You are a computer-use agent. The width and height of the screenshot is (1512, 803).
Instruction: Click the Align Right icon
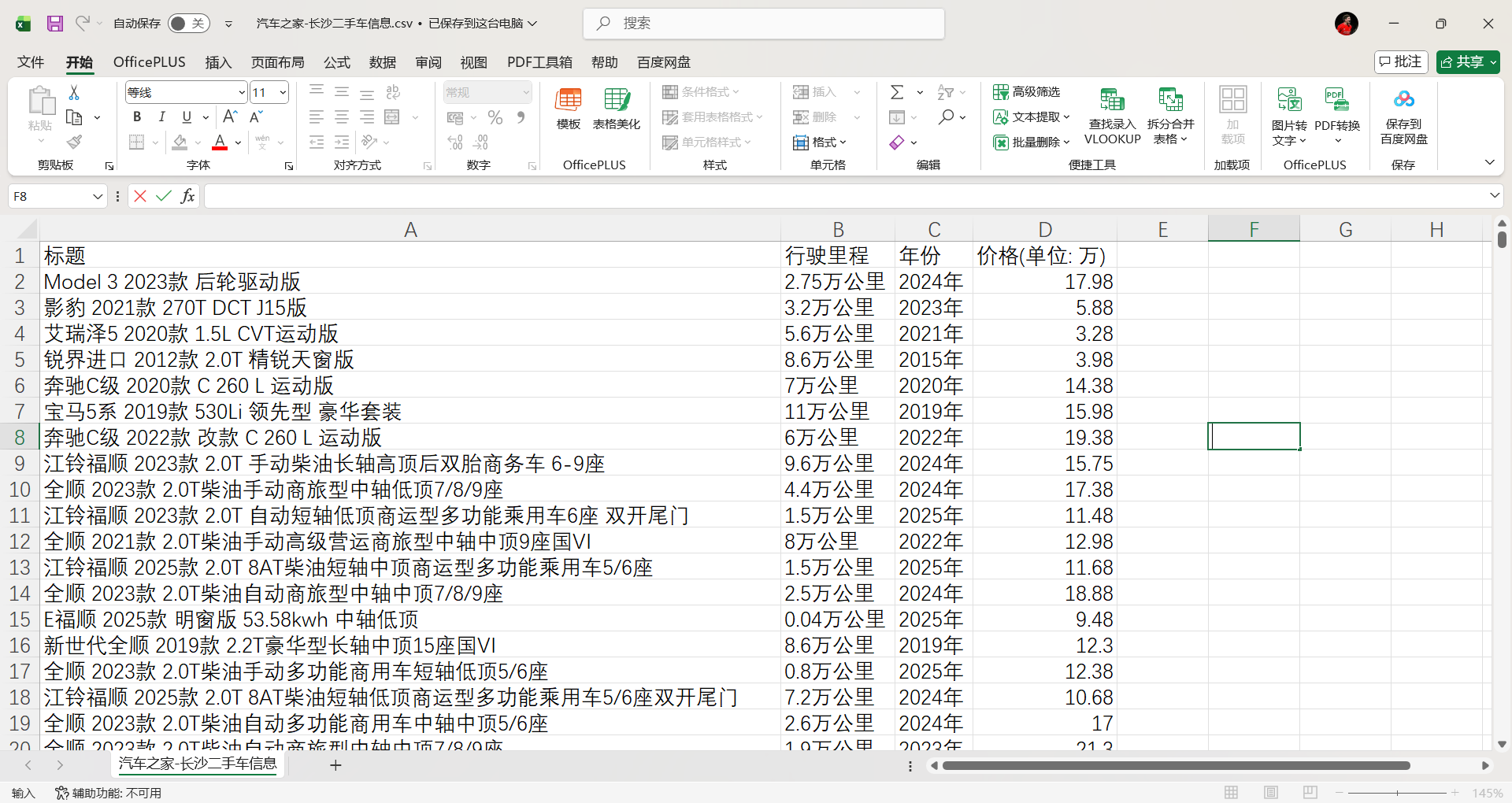click(x=367, y=117)
